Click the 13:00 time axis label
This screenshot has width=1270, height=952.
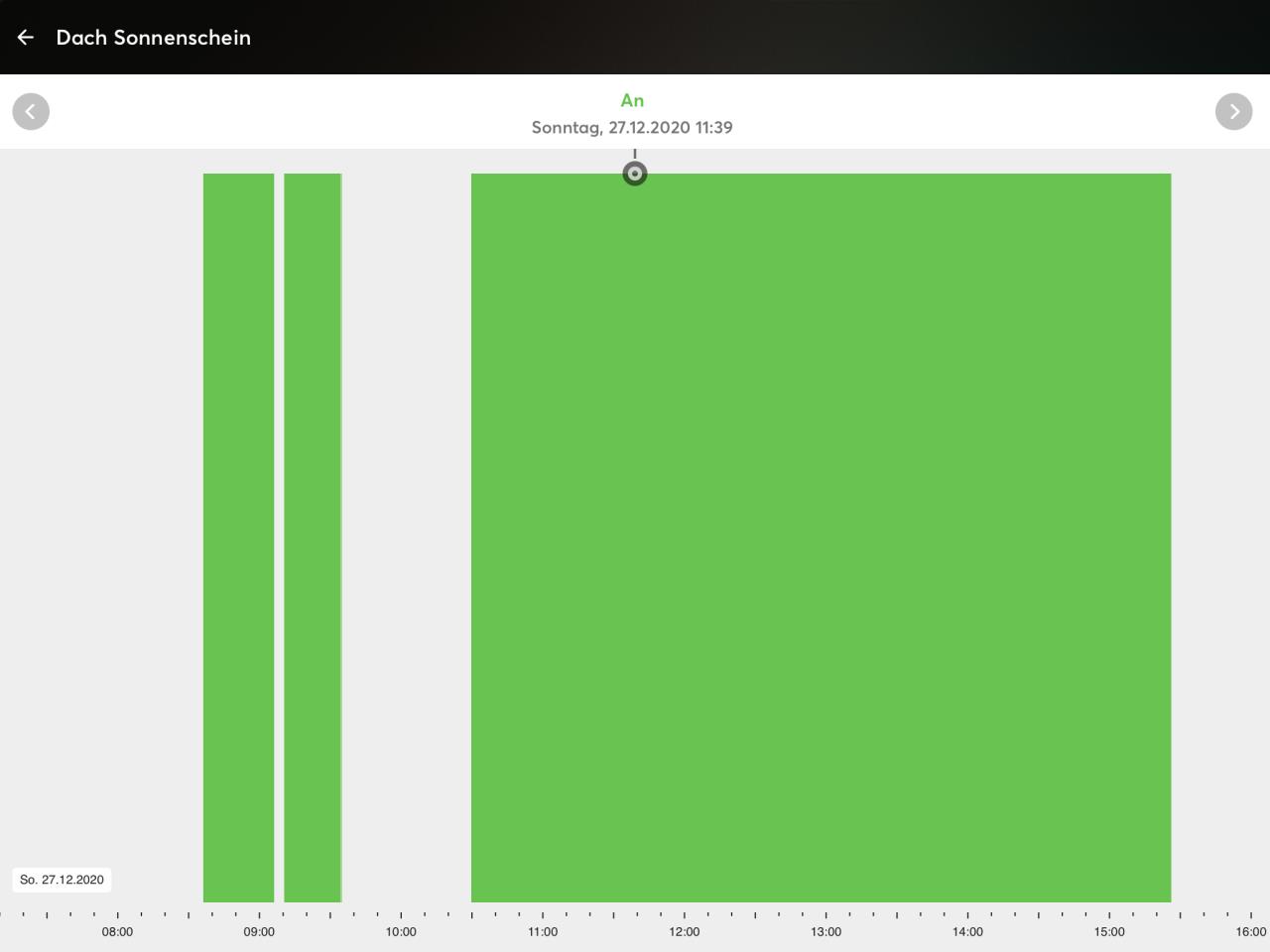(826, 932)
